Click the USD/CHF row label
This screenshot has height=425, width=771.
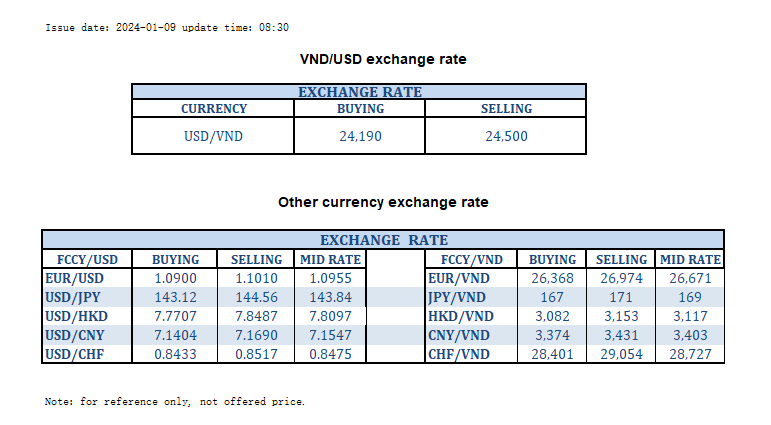[75, 354]
